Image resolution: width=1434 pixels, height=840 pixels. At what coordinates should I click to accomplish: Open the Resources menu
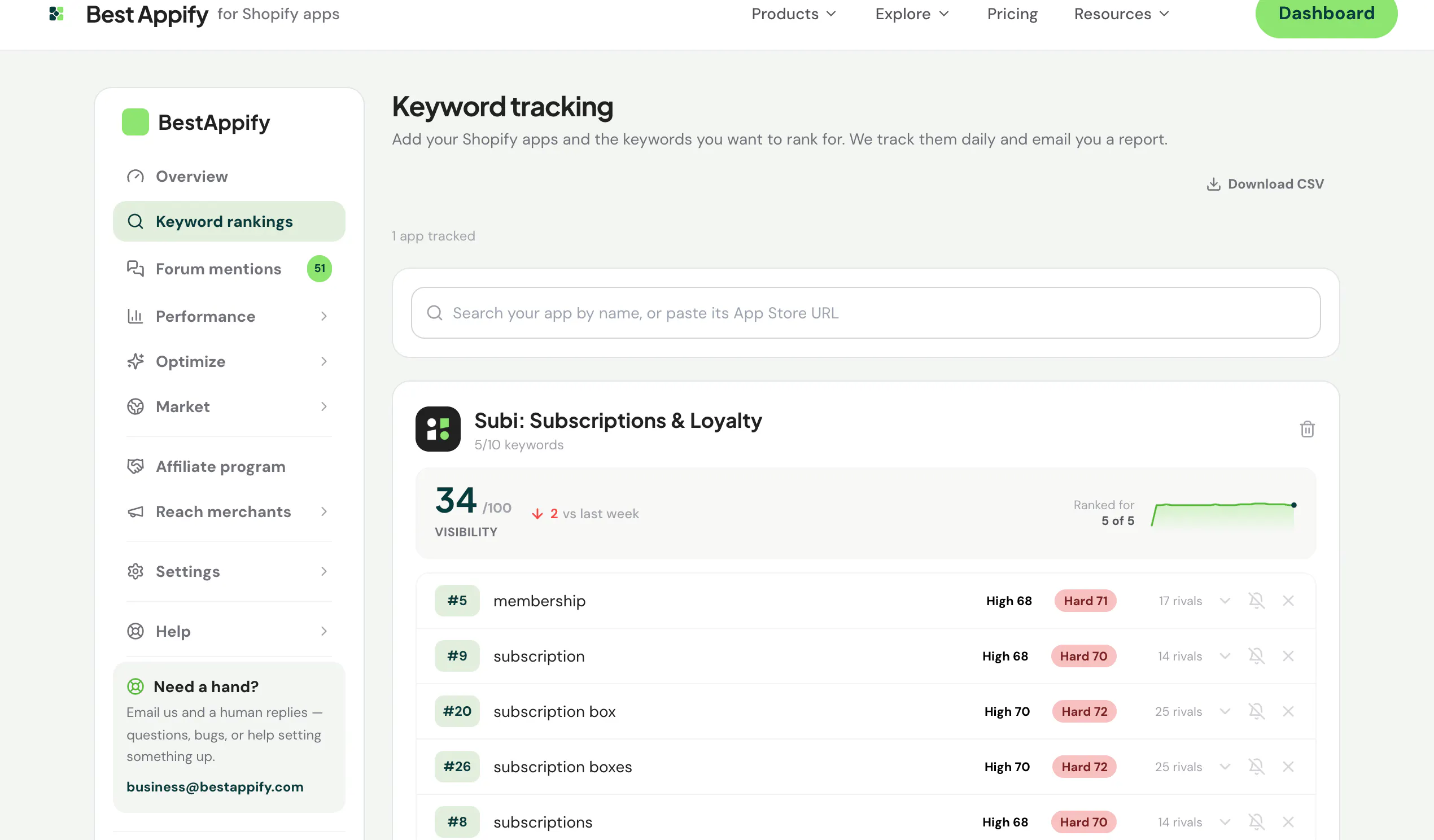1122,14
